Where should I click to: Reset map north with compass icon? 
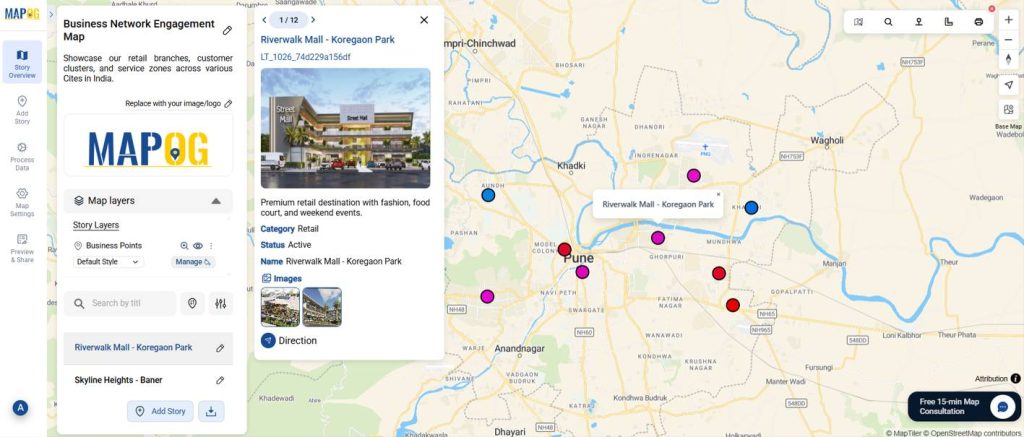(x=1008, y=59)
